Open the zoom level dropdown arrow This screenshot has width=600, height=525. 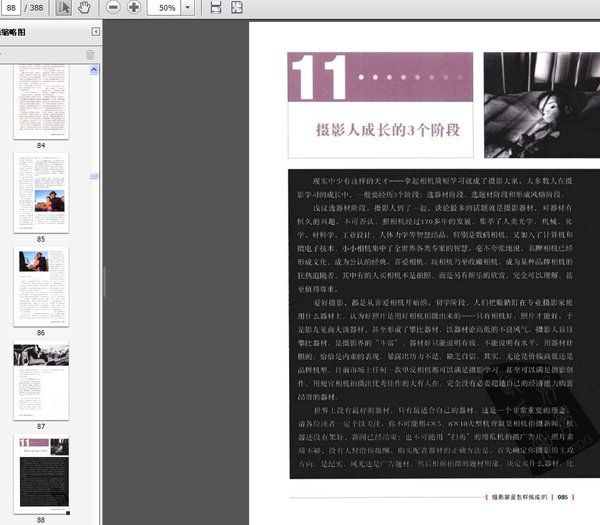[x=188, y=8]
